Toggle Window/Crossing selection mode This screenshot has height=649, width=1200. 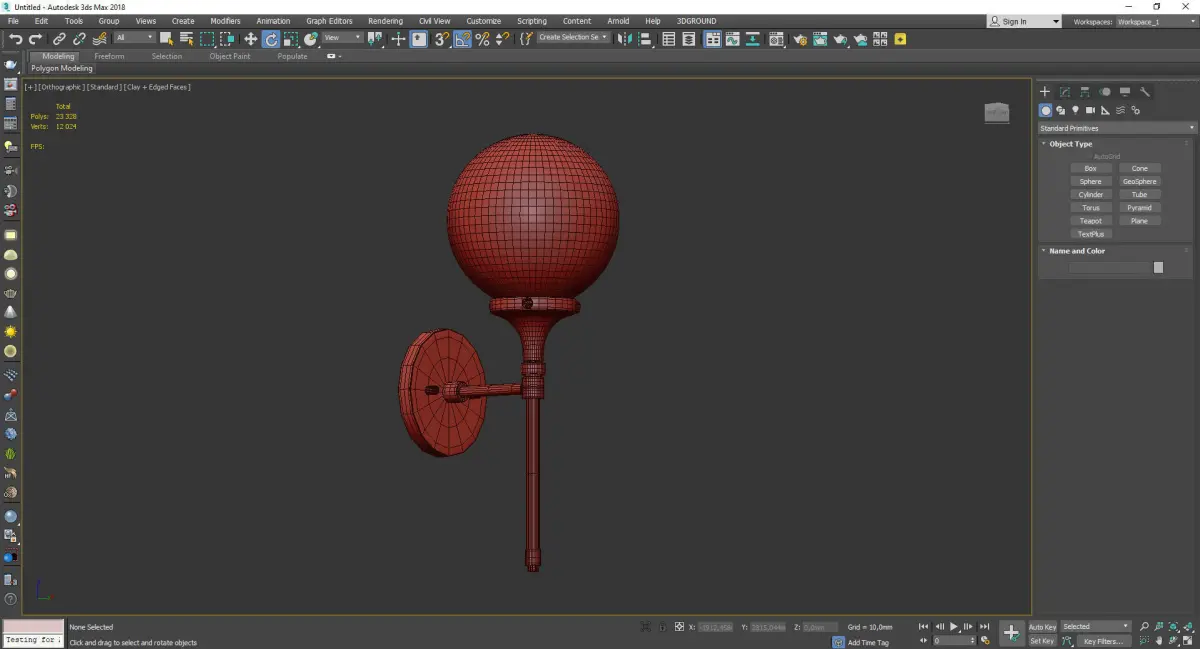(x=228, y=39)
